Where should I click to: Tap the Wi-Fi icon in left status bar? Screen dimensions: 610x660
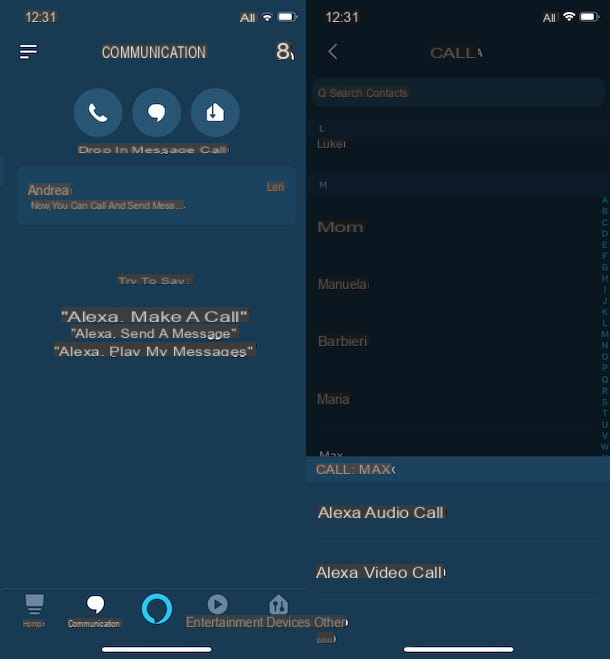(267, 17)
